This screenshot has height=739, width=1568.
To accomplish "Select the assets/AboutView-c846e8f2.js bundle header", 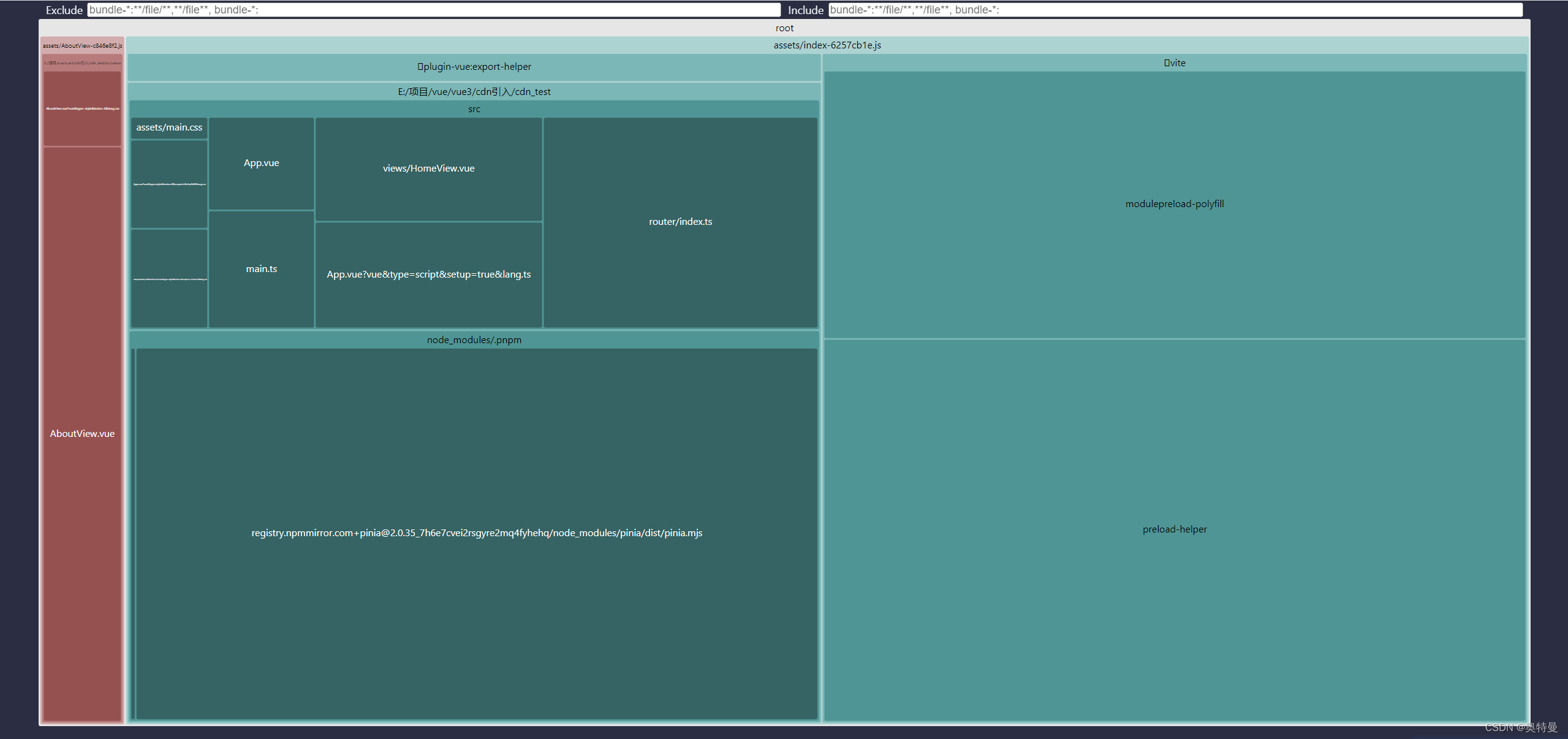I will (81, 45).
